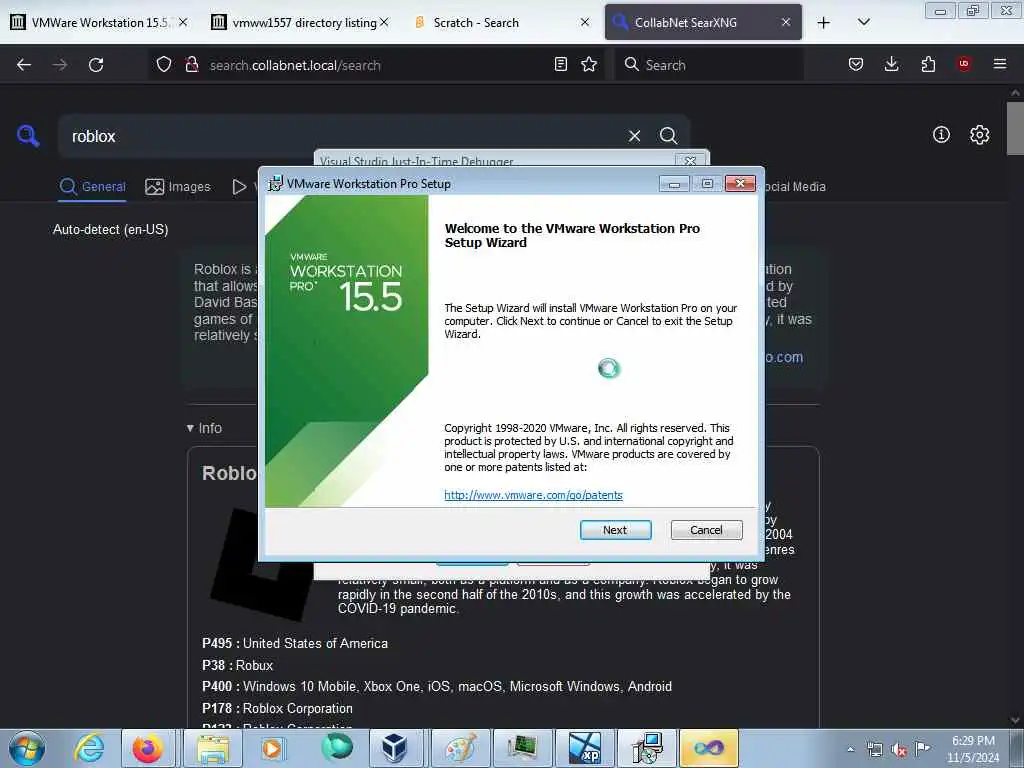Select the Images search category

178,187
